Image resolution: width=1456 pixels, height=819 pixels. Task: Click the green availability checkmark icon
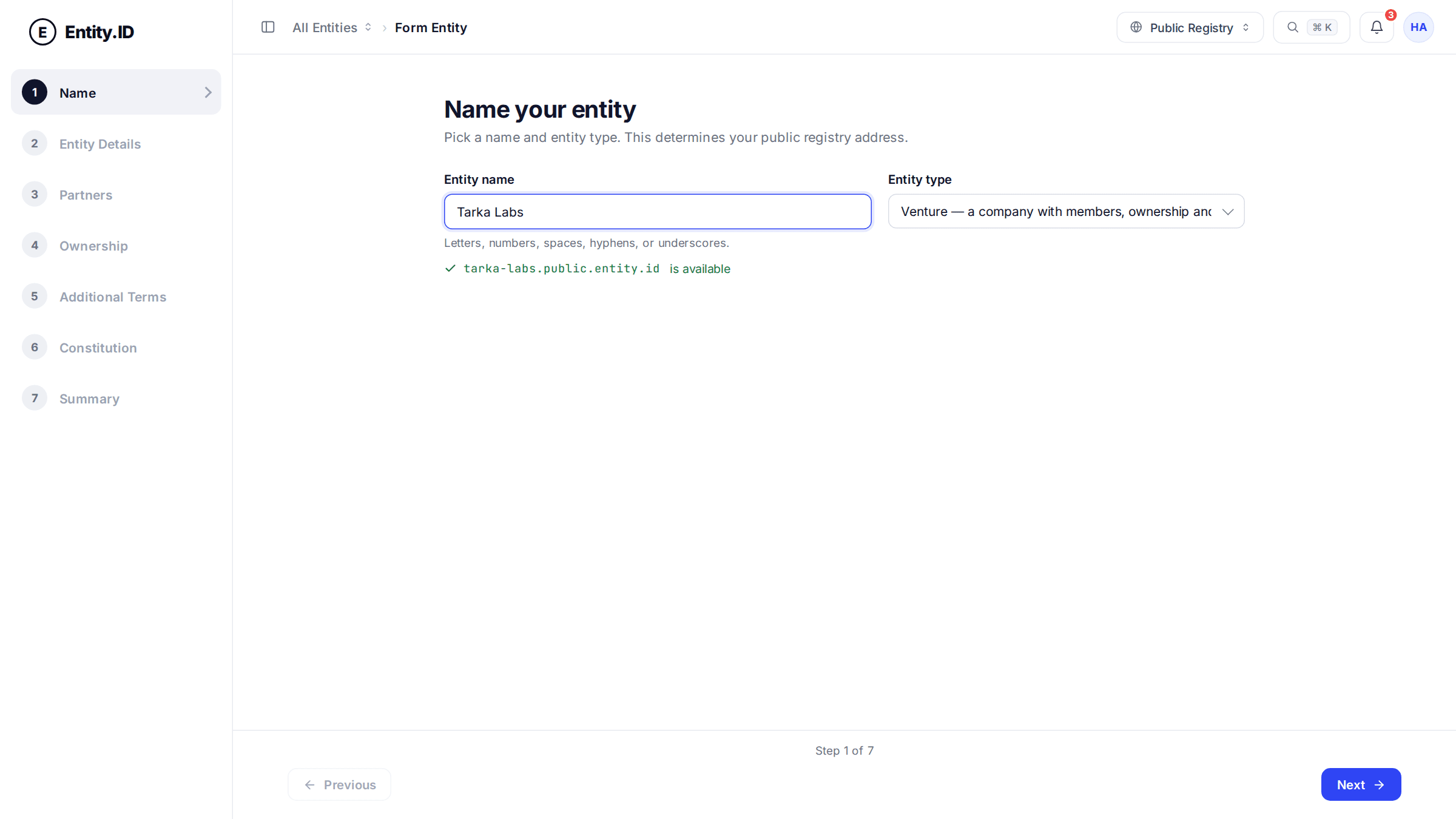point(450,268)
